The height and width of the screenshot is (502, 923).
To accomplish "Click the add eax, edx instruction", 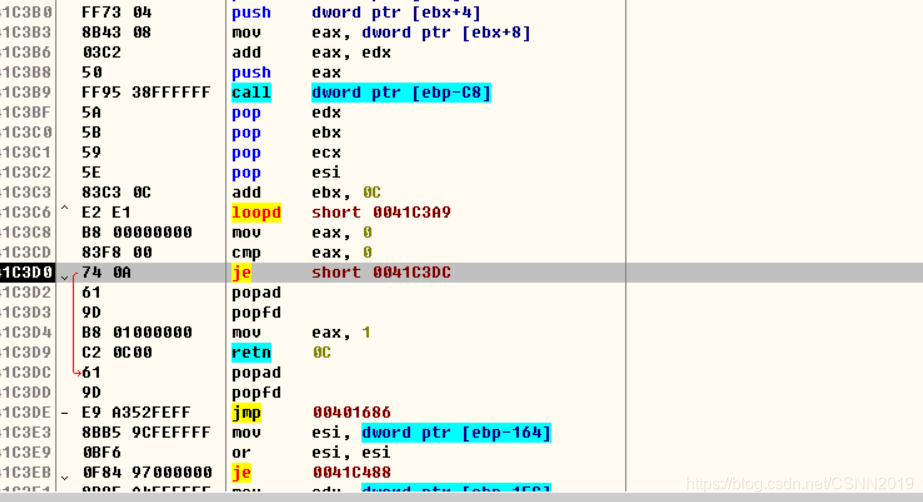I will [x=311, y=52].
